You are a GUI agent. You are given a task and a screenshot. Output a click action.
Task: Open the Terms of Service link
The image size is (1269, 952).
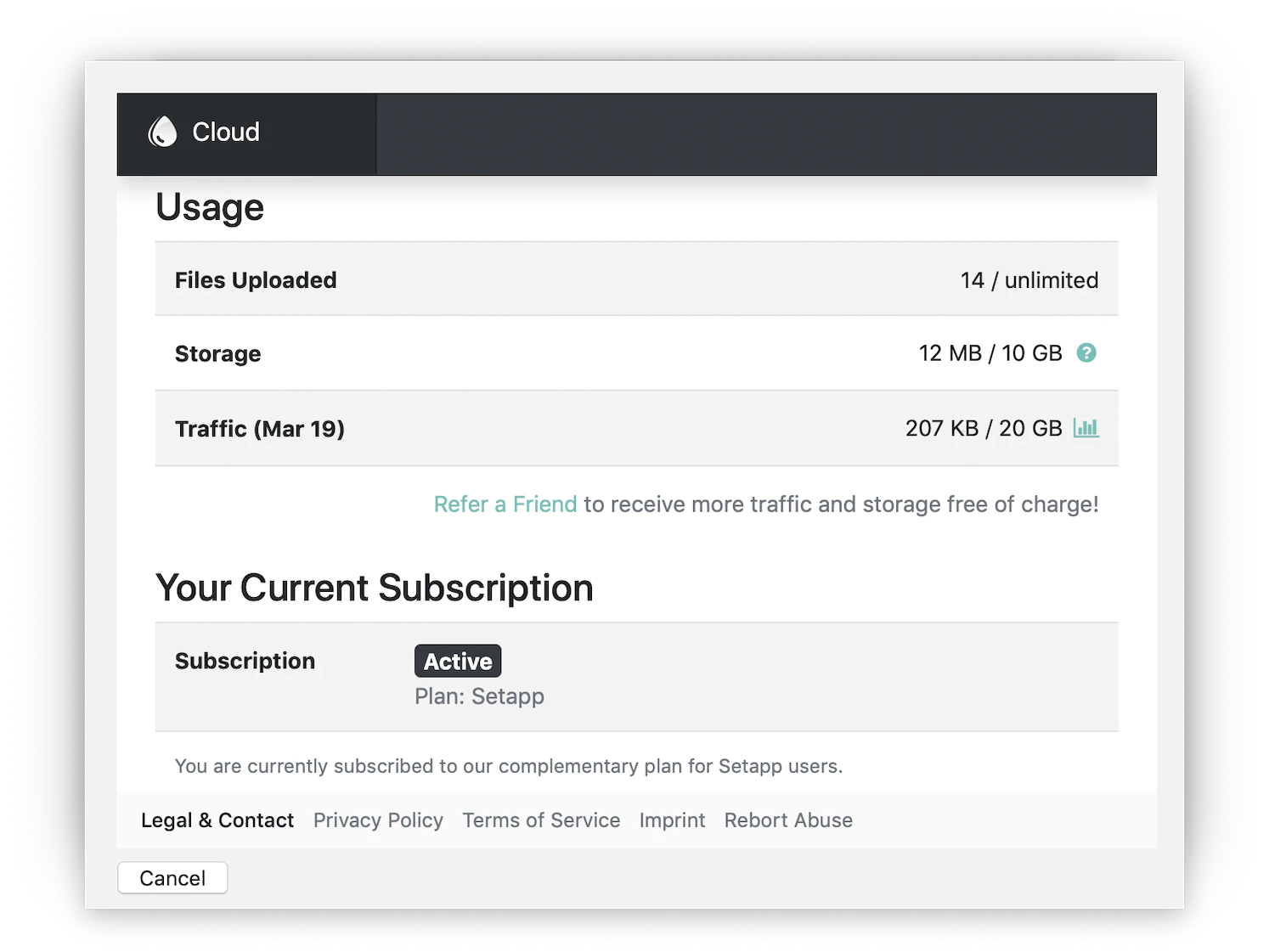pyautogui.click(x=541, y=820)
